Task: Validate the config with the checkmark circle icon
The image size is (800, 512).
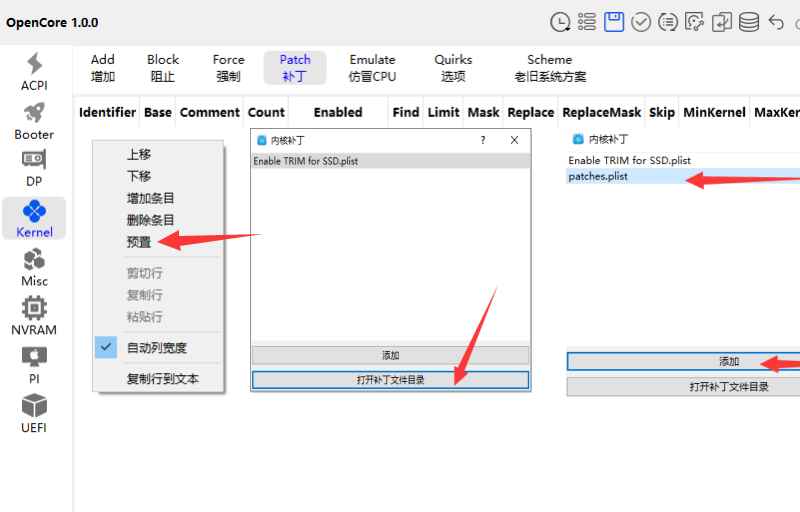Action: 641,22
